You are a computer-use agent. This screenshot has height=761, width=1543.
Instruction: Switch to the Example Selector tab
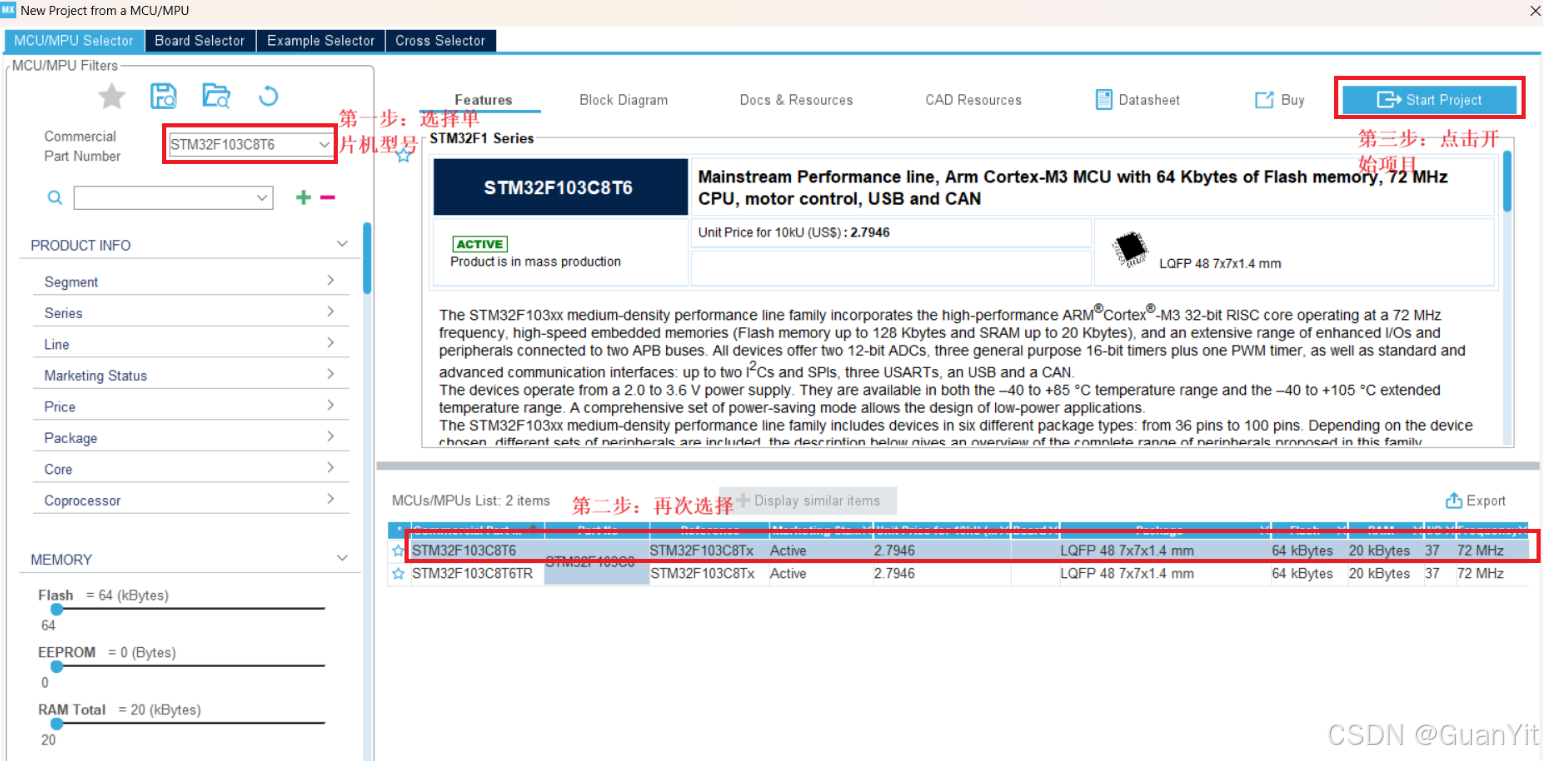tap(321, 41)
